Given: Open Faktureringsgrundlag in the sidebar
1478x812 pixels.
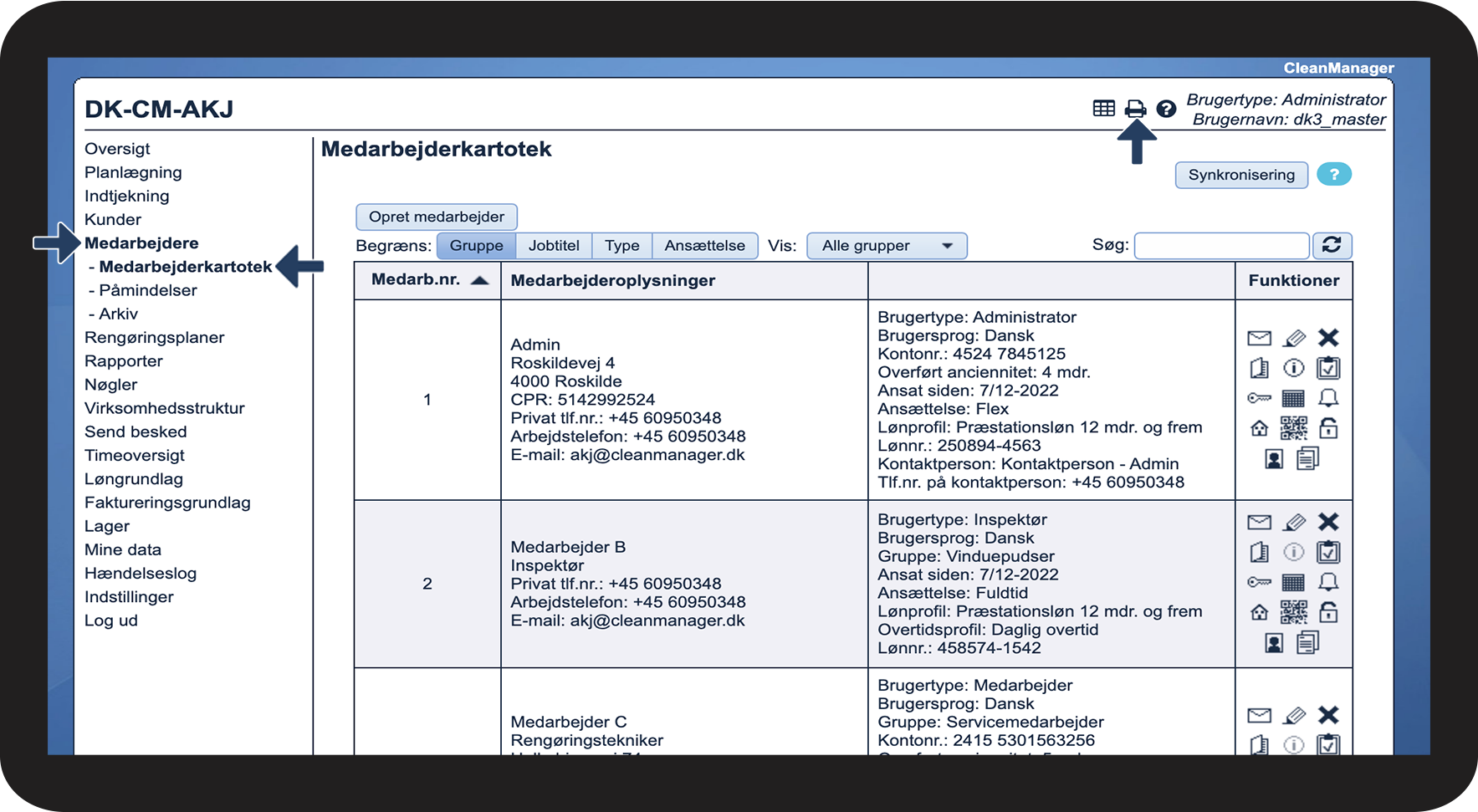Looking at the screenshot, I should tap(167, 502).
